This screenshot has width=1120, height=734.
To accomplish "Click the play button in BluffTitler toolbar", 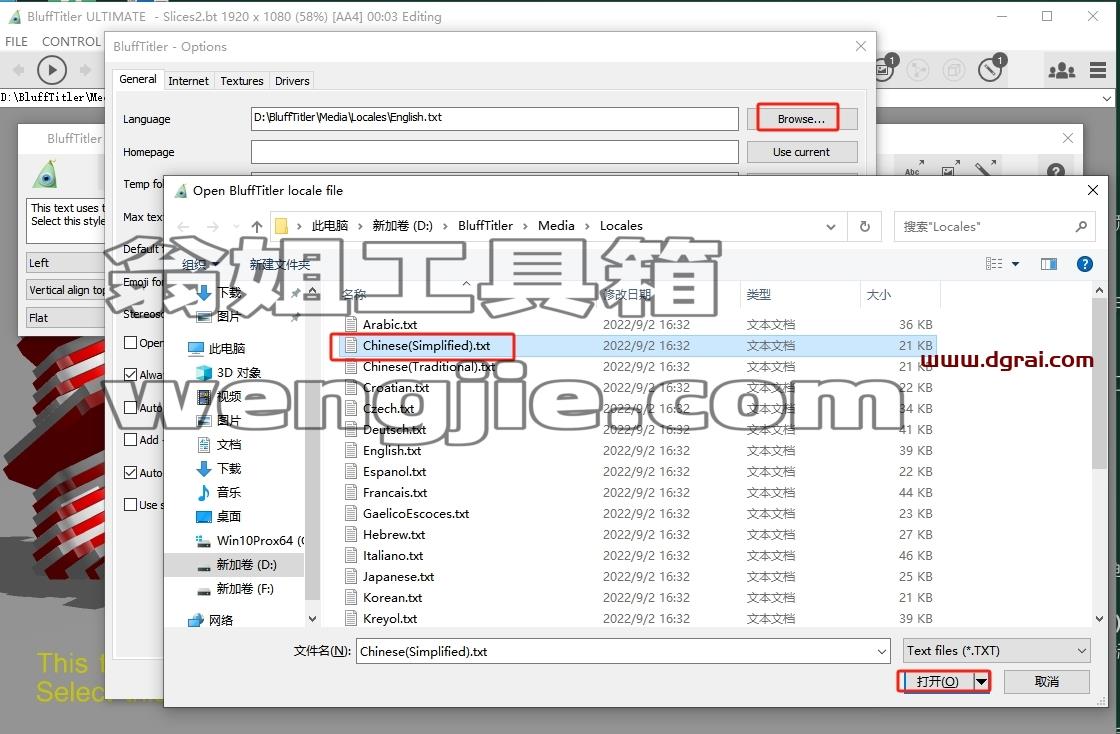I will (x=51, y=70).
